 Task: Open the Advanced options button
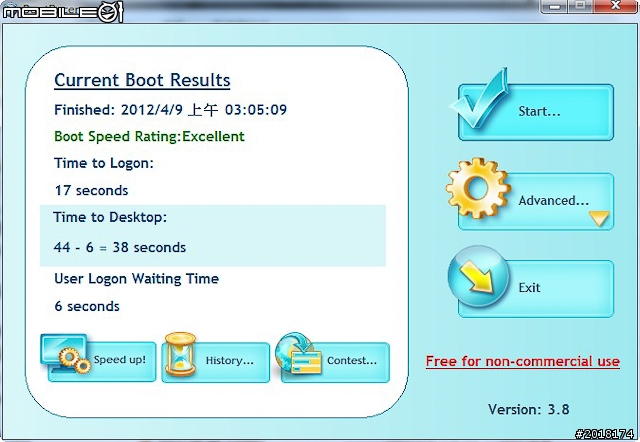[x=536, y=201]
